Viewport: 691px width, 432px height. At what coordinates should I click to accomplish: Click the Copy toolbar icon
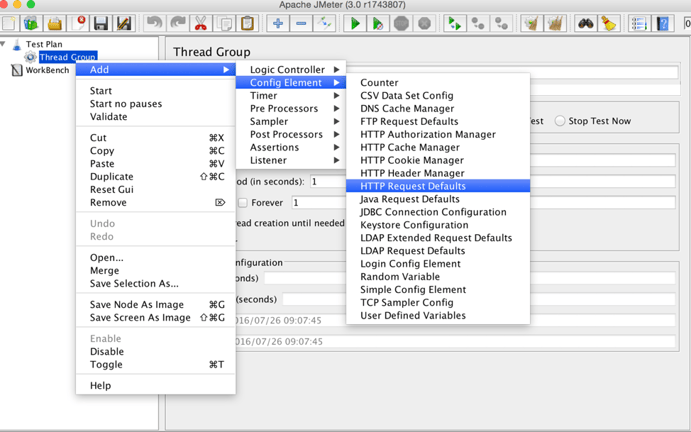224,23
